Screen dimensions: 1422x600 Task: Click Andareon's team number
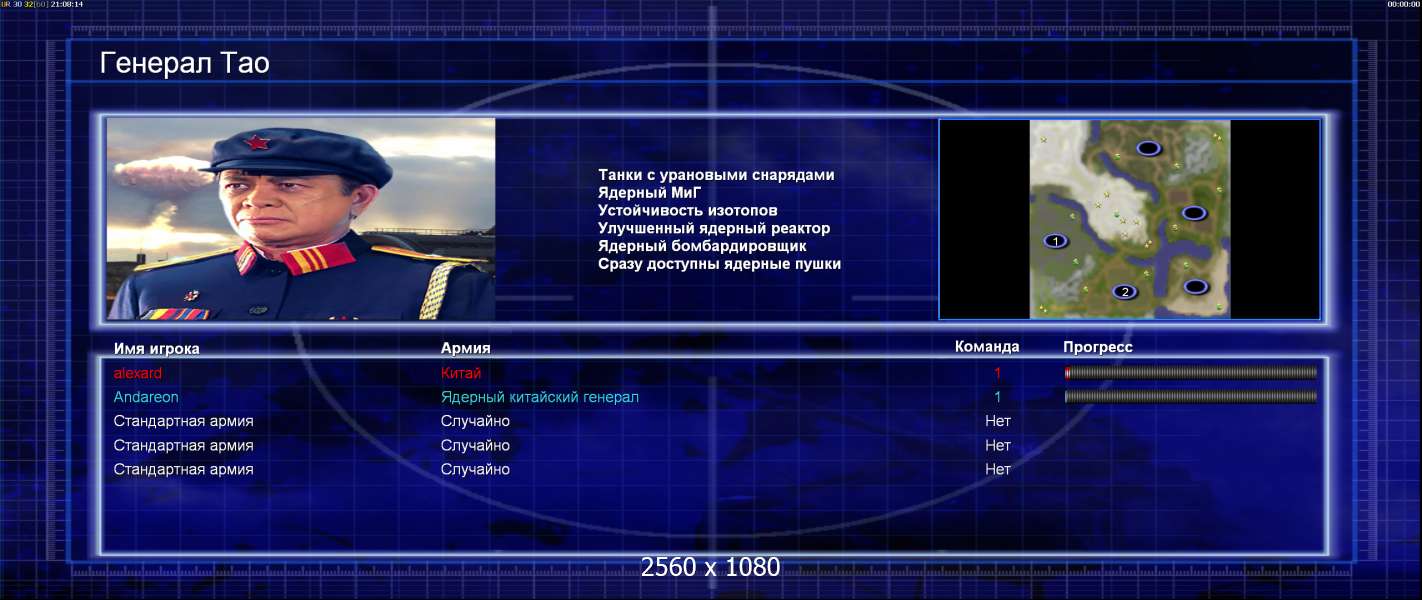[997, 397]
